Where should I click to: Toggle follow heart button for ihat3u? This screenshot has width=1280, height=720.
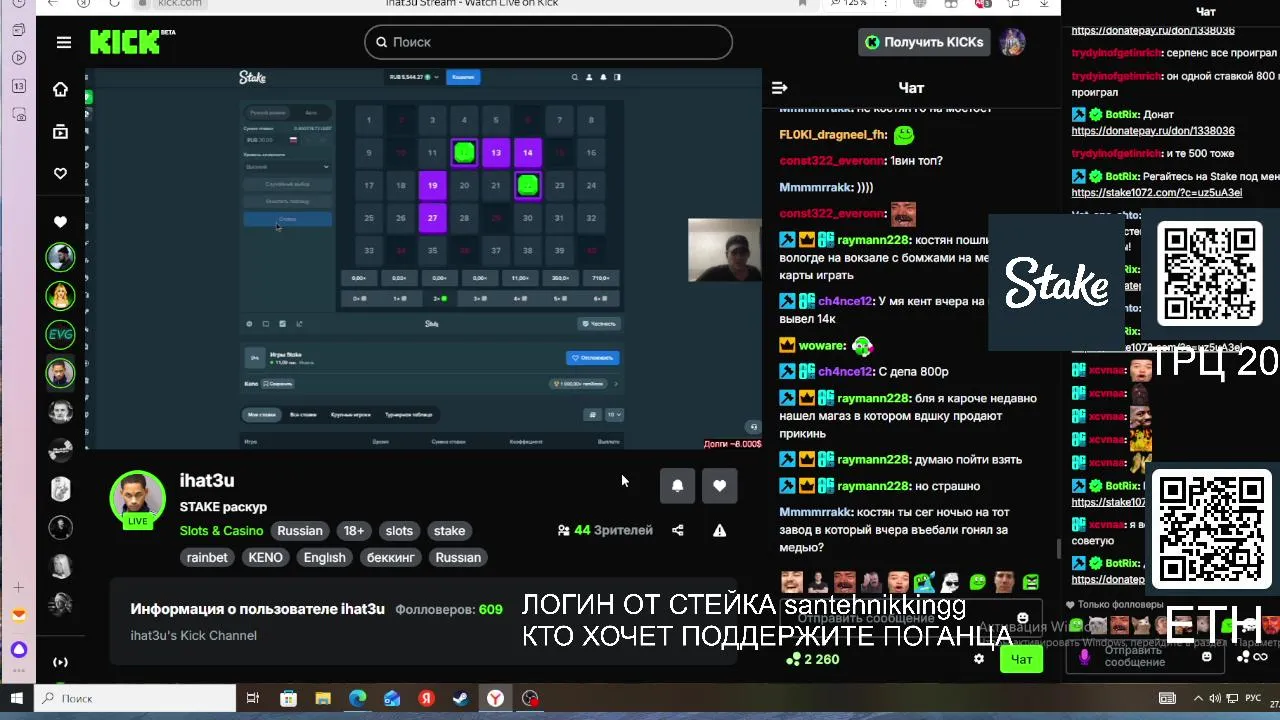click(720, 486)
